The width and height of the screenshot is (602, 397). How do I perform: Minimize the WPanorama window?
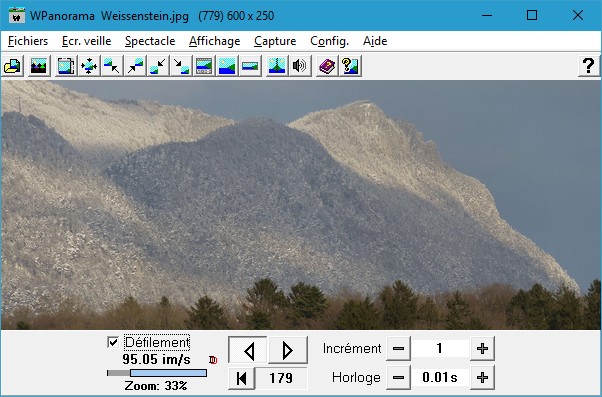pyautogui.click(x=487, y=15)
